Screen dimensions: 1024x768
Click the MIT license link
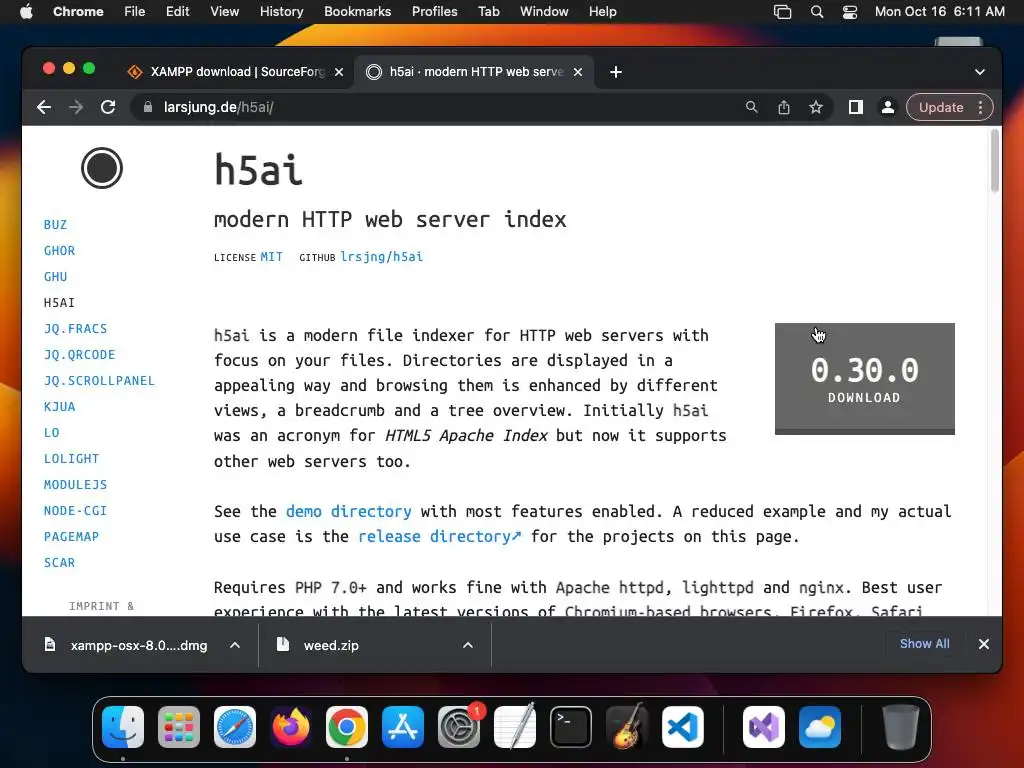272,257
